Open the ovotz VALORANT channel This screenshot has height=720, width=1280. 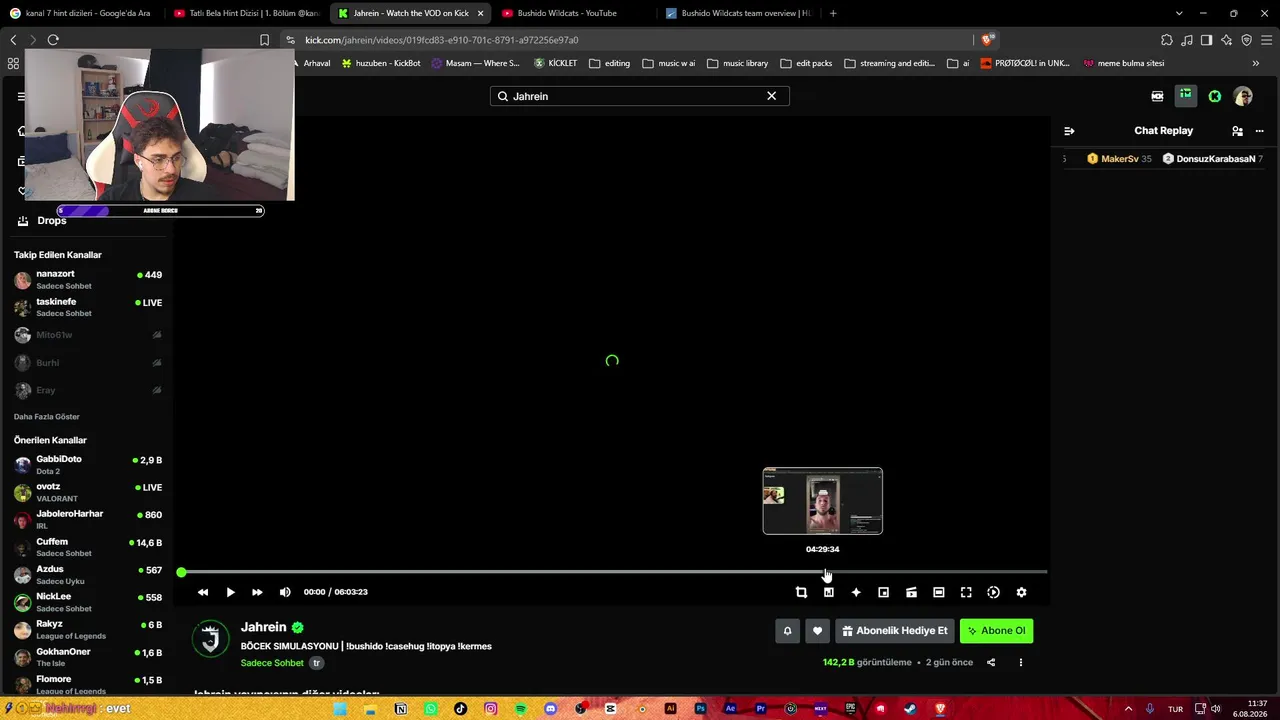click(88, 492)
